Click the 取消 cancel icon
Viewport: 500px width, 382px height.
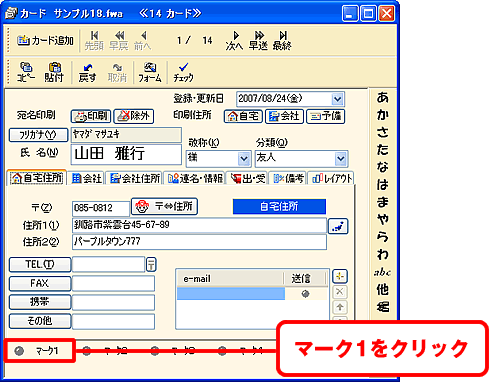117,72
